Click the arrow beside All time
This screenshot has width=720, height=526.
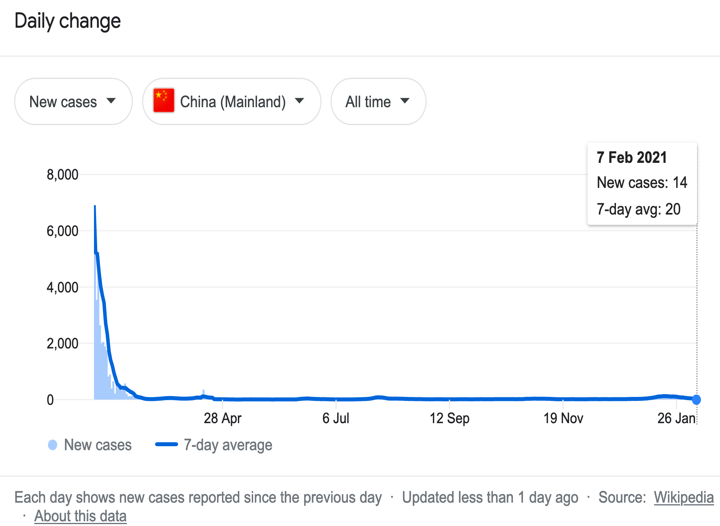click(405, 101)
